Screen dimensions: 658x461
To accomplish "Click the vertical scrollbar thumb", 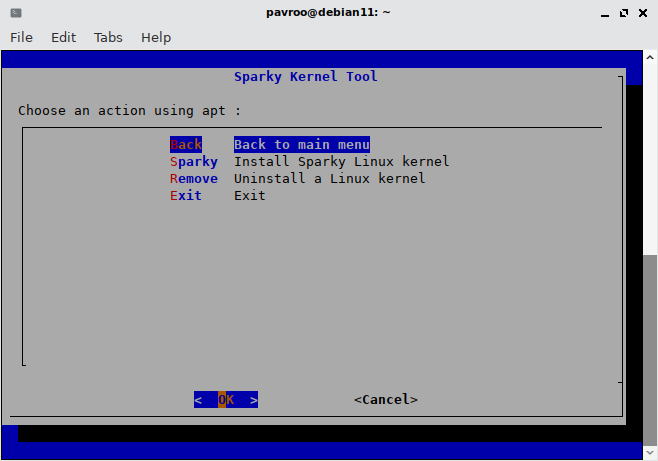I will pyautogui.click(x=650, y=350).
